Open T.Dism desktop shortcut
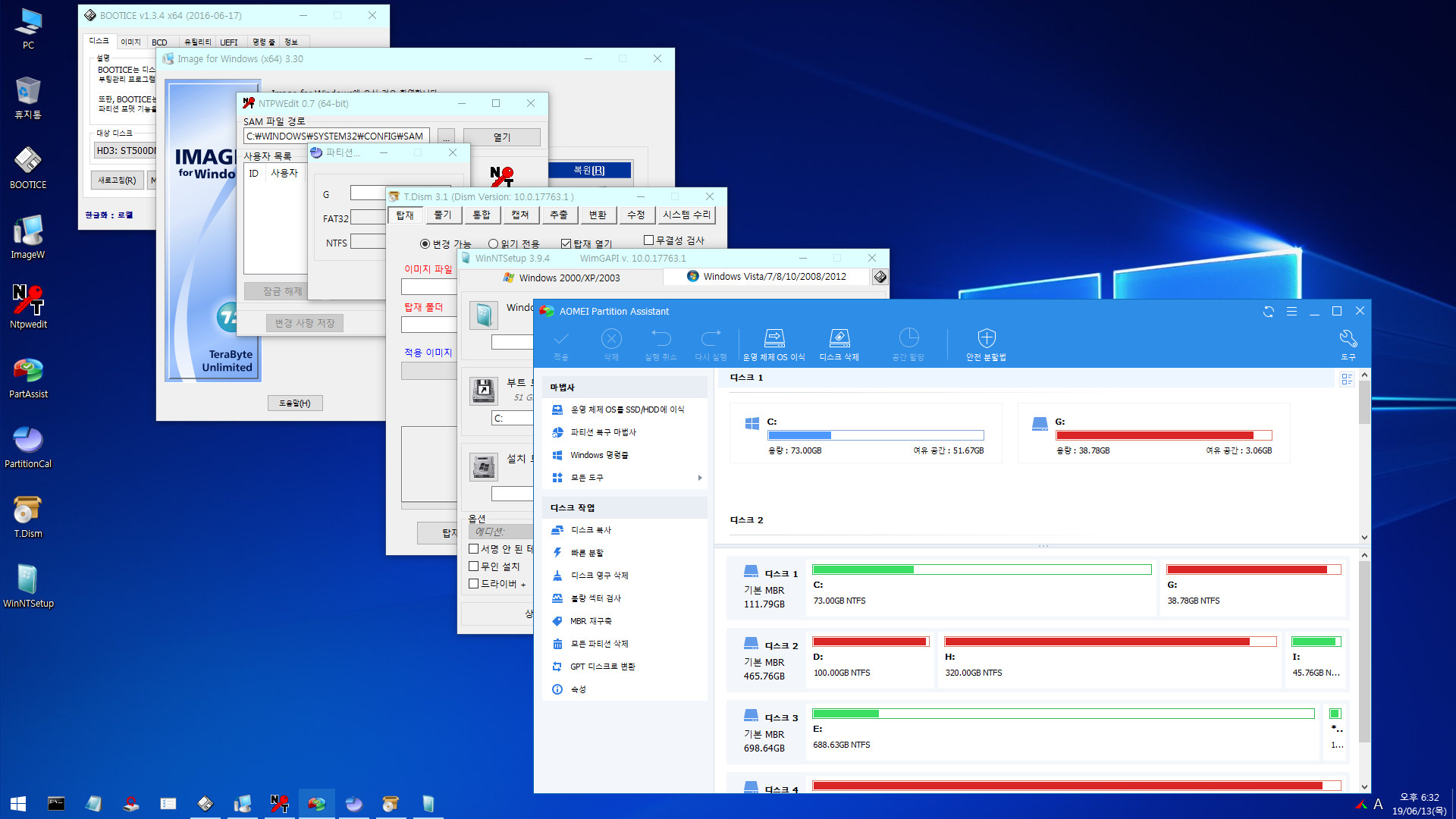 tap(28, 517)
